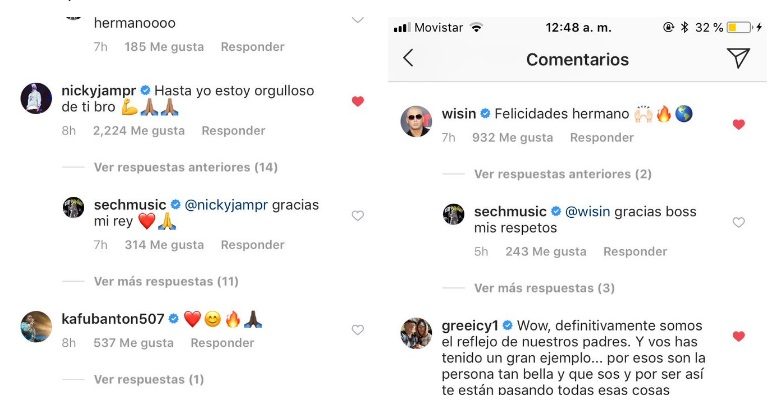Like sechmusic's gracias boss reply
This screenshot has height=417, width=774.
739,222
